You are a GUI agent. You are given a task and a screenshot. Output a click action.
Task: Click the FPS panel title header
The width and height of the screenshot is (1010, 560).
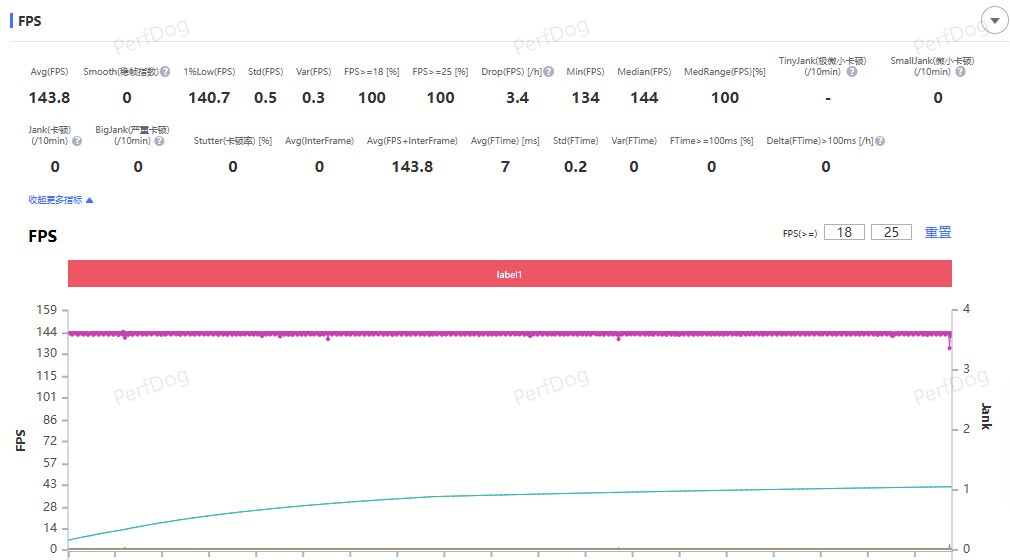click(x=29, y=20)
